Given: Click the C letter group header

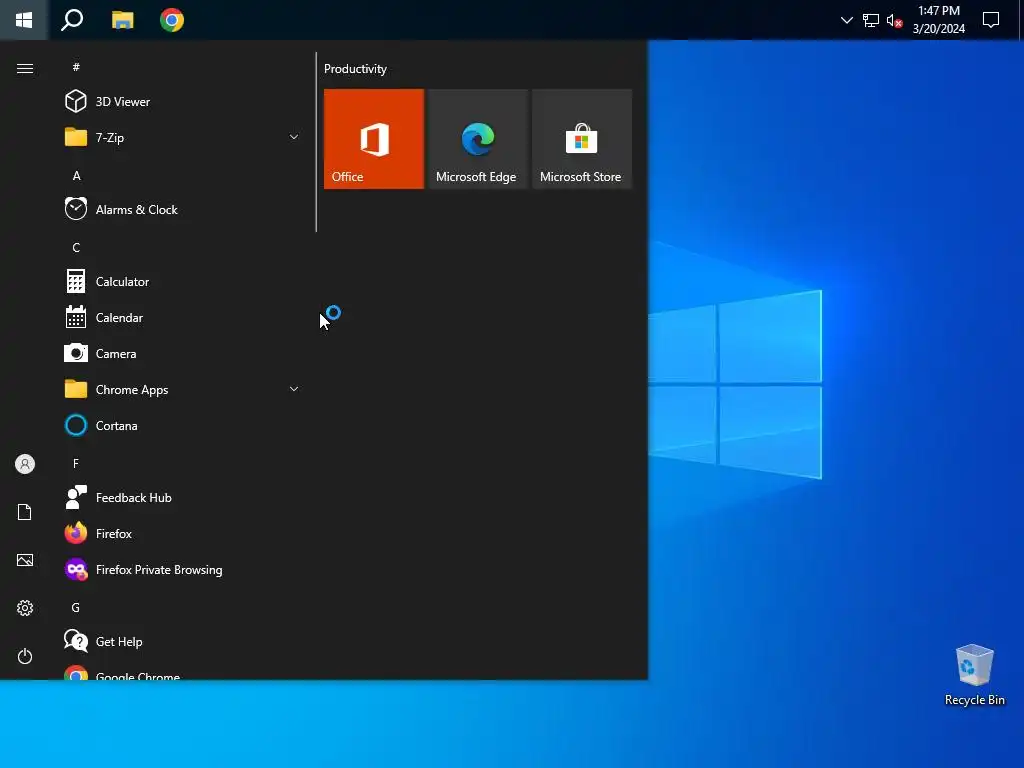Looking at the screenshot, I should 76,248.
